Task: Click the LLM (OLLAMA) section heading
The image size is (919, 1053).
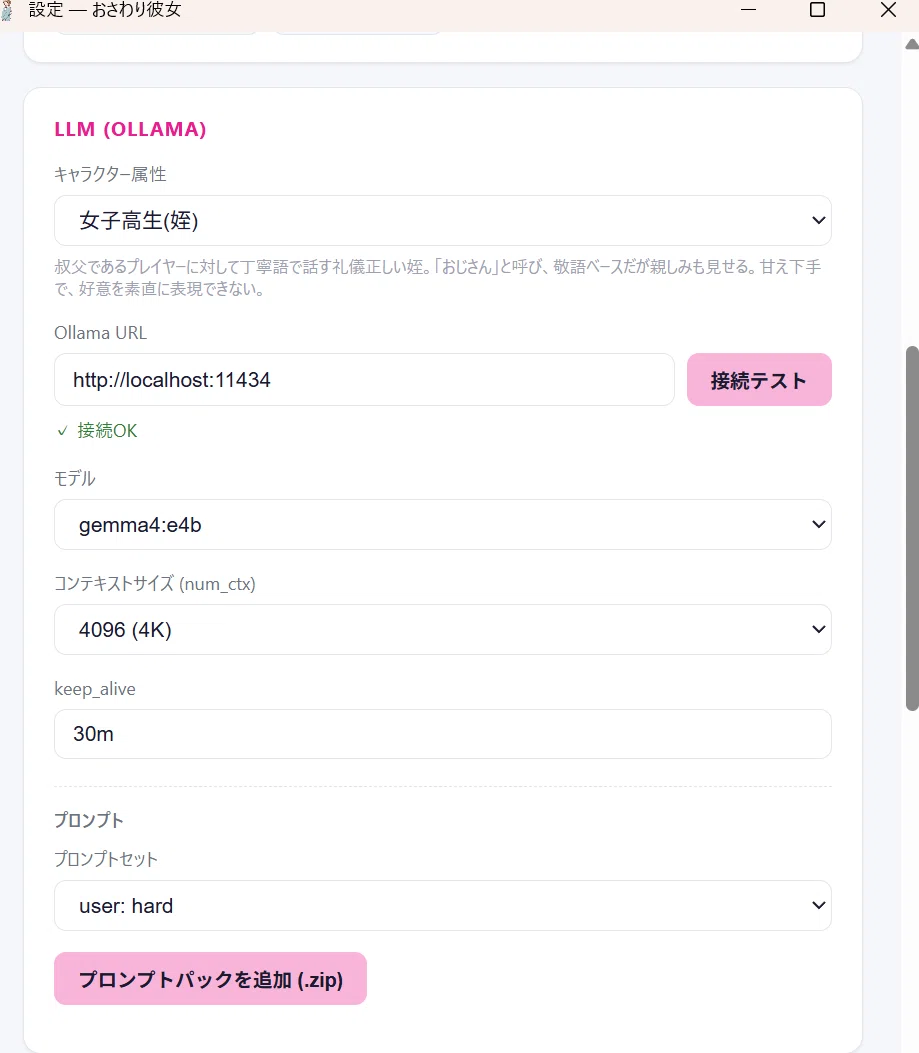Action: (130, 129)
